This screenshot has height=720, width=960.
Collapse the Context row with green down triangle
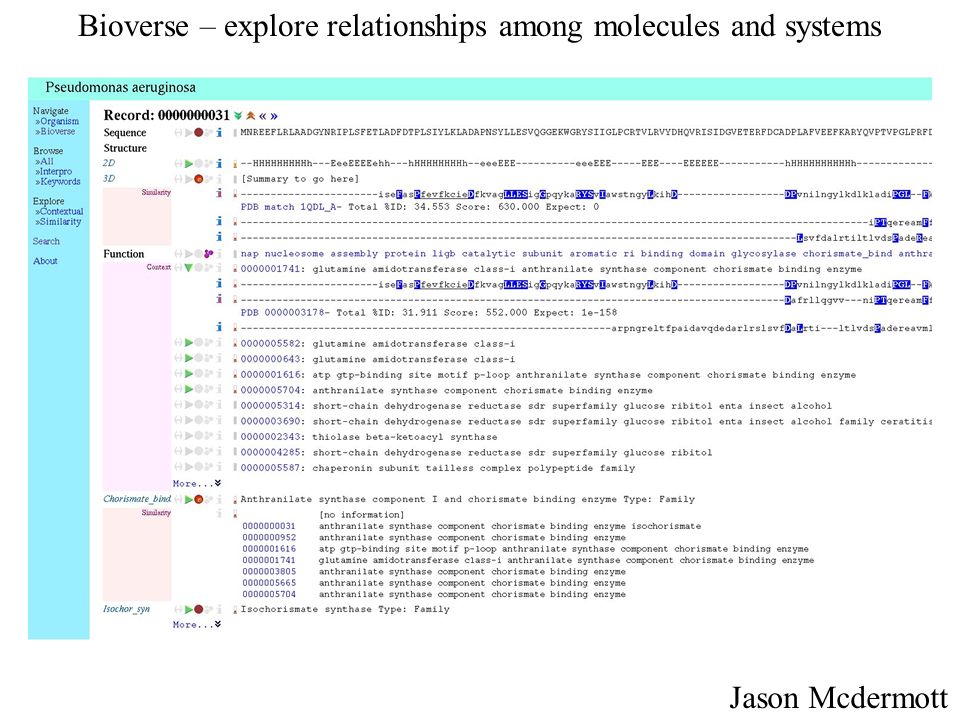pyautogui.click(x=189, y=268)
